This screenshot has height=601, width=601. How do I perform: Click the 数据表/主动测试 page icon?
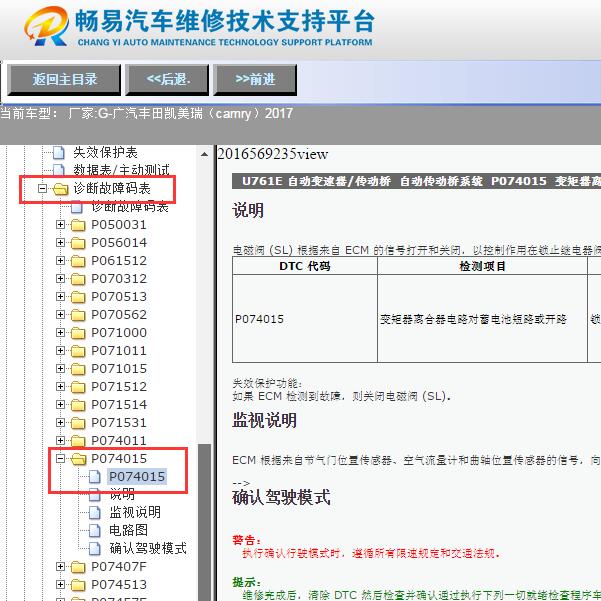click(x=59, y=170)
